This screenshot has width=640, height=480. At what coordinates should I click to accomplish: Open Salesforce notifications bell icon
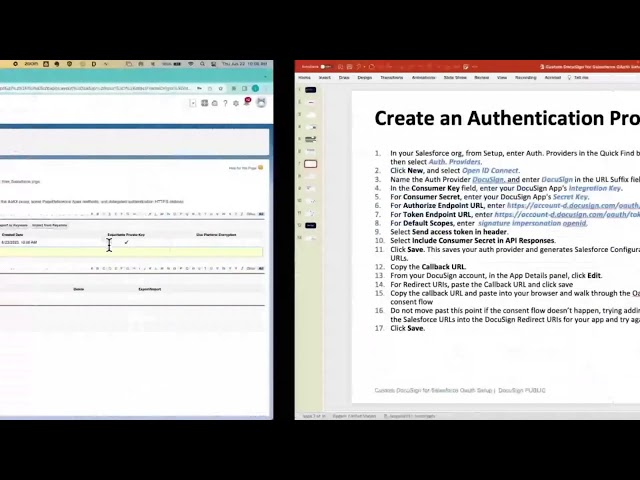[x=247, y=102]
